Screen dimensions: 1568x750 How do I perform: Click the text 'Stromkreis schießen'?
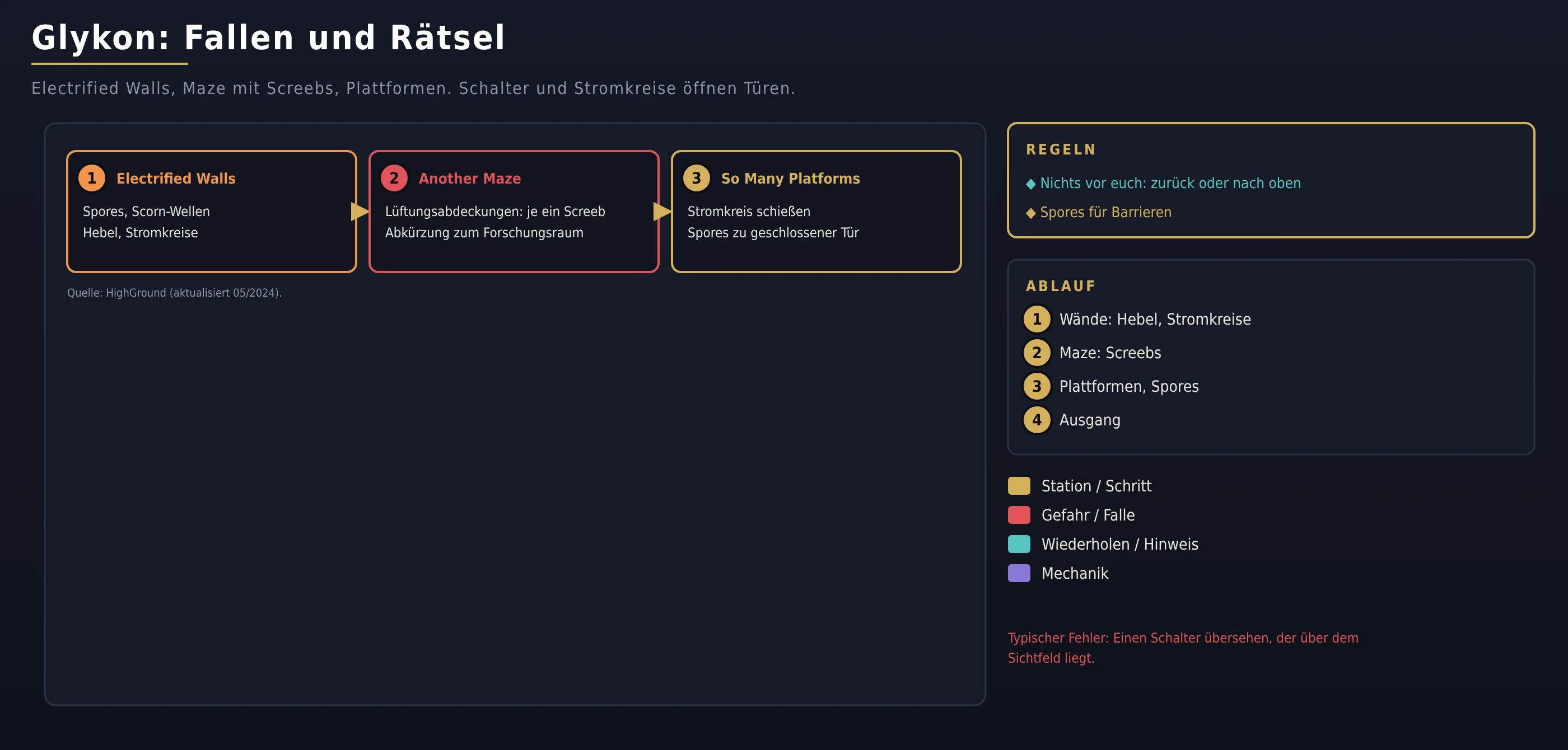[x=749, y=212]
